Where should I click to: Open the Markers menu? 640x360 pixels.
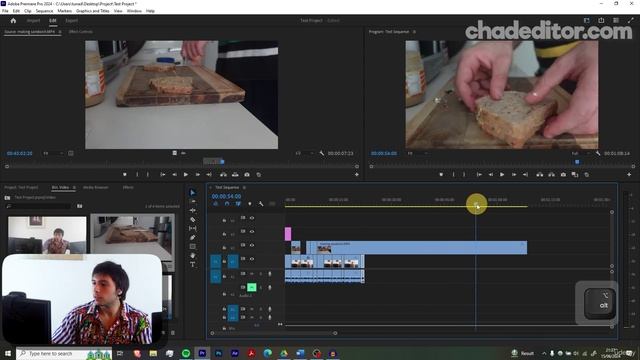[x=64, y=11]
